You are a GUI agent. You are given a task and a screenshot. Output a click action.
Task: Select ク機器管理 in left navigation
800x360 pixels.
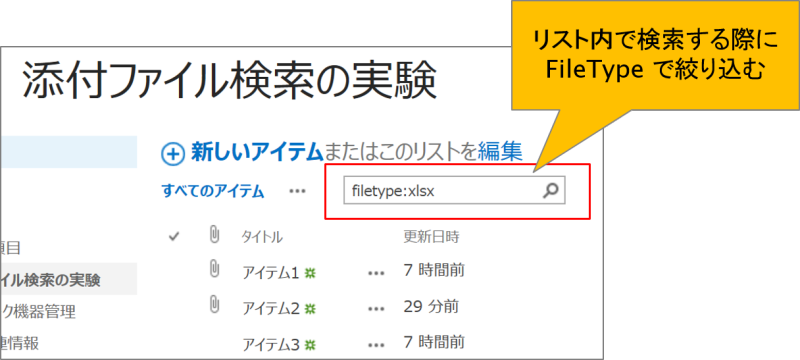coord(38,311)
